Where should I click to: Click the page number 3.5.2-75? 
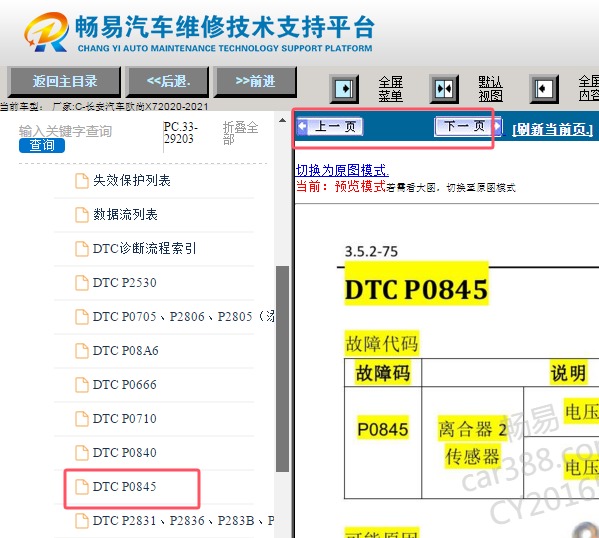coord(371,251)
